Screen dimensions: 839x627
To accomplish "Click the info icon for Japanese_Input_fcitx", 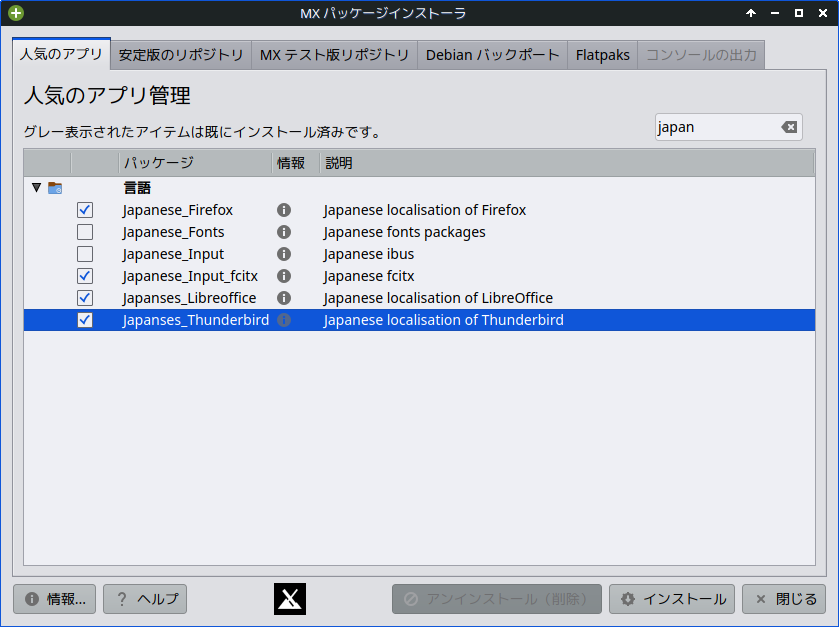I will click(284, 276).
